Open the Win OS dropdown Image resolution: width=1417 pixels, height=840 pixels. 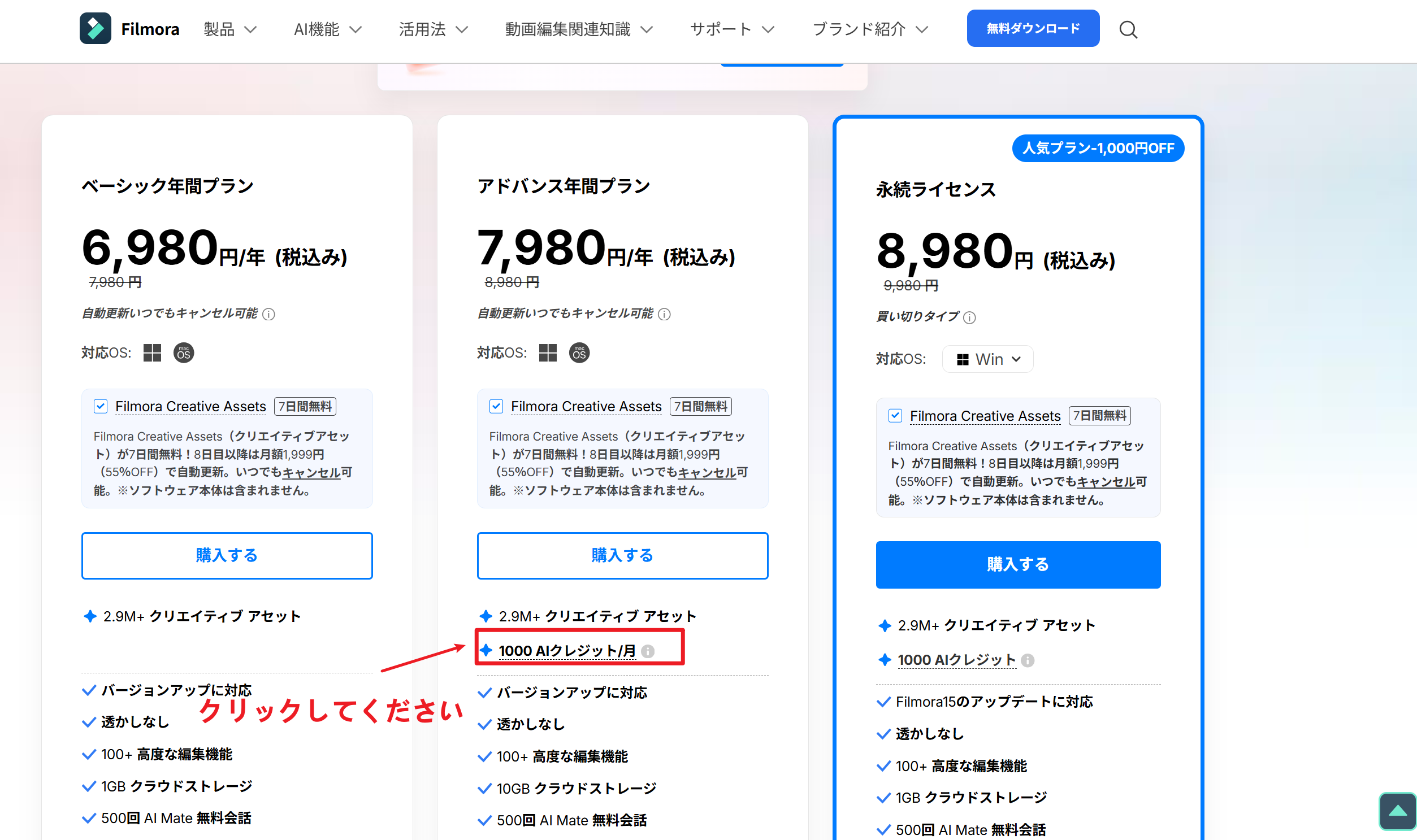987,359
